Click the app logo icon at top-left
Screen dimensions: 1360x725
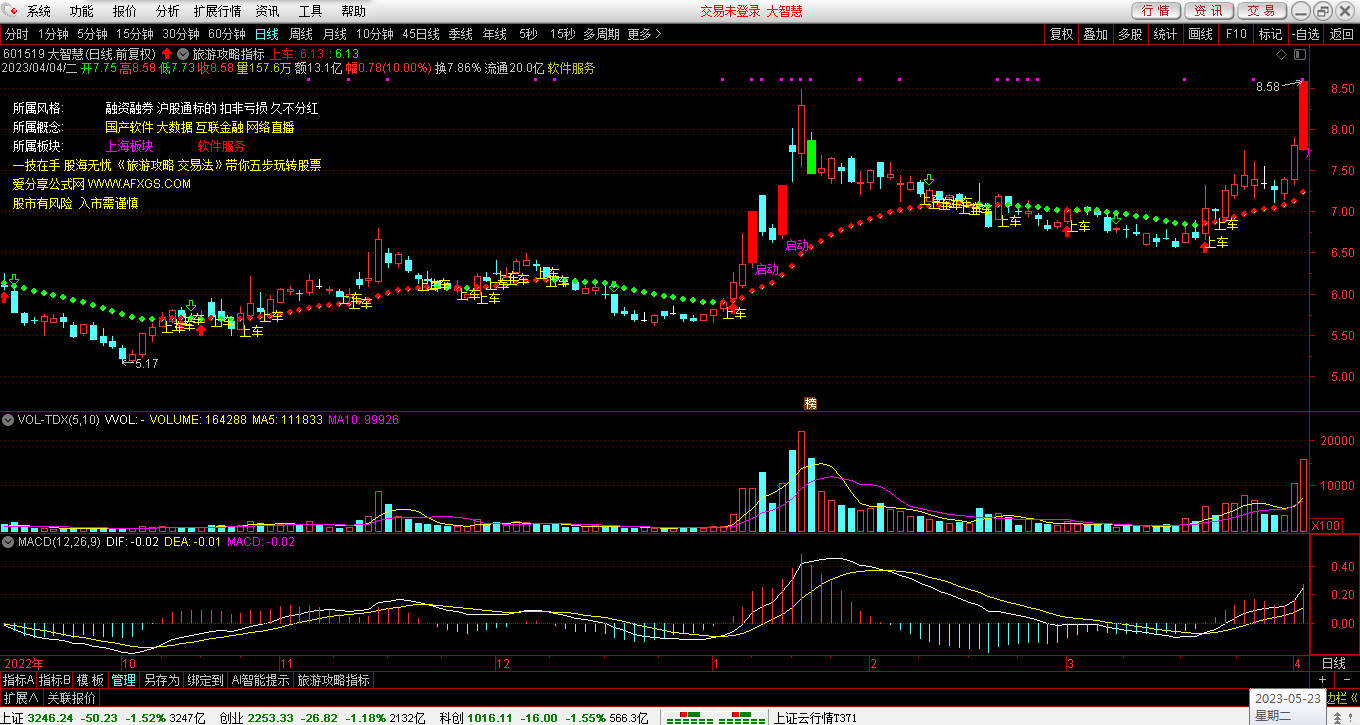(x=11, y=11)
